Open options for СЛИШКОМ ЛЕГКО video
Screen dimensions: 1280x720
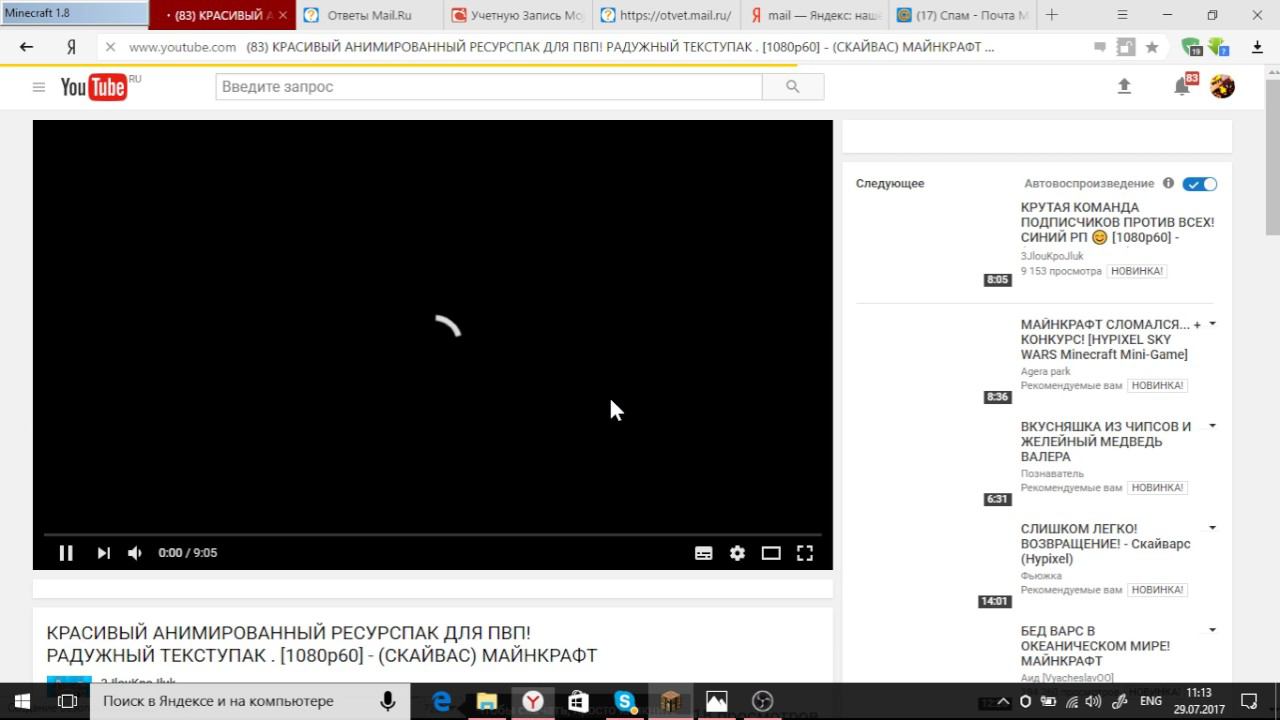coord(1212,528)
